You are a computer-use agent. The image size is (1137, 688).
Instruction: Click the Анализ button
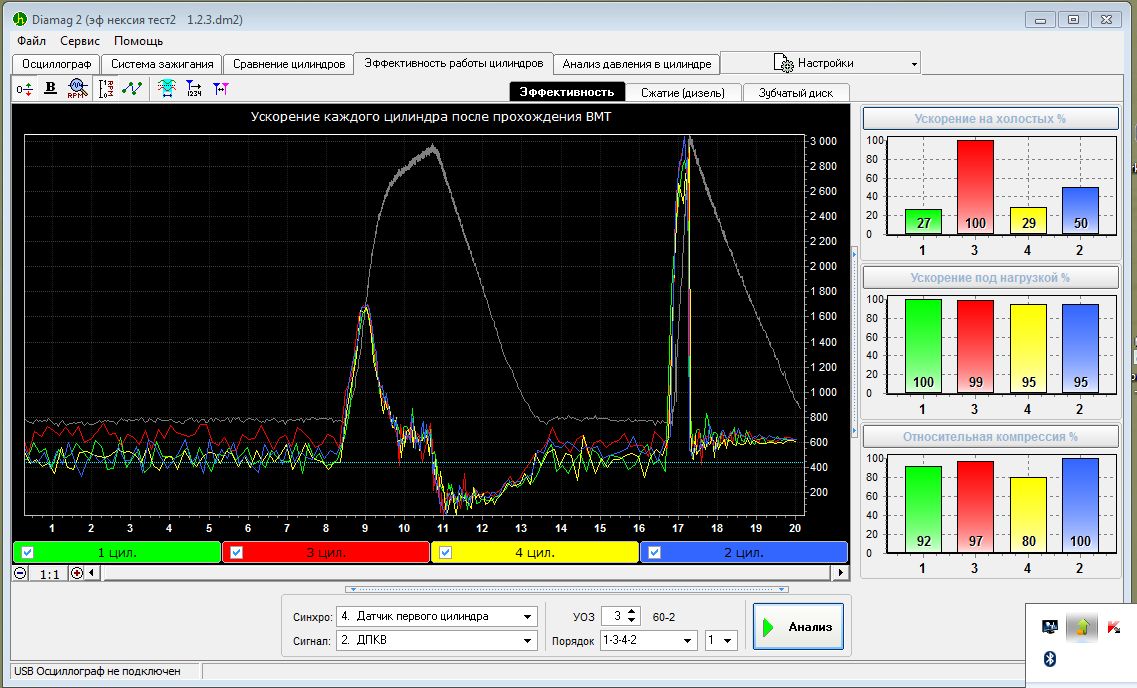click(x=798, y=626)
